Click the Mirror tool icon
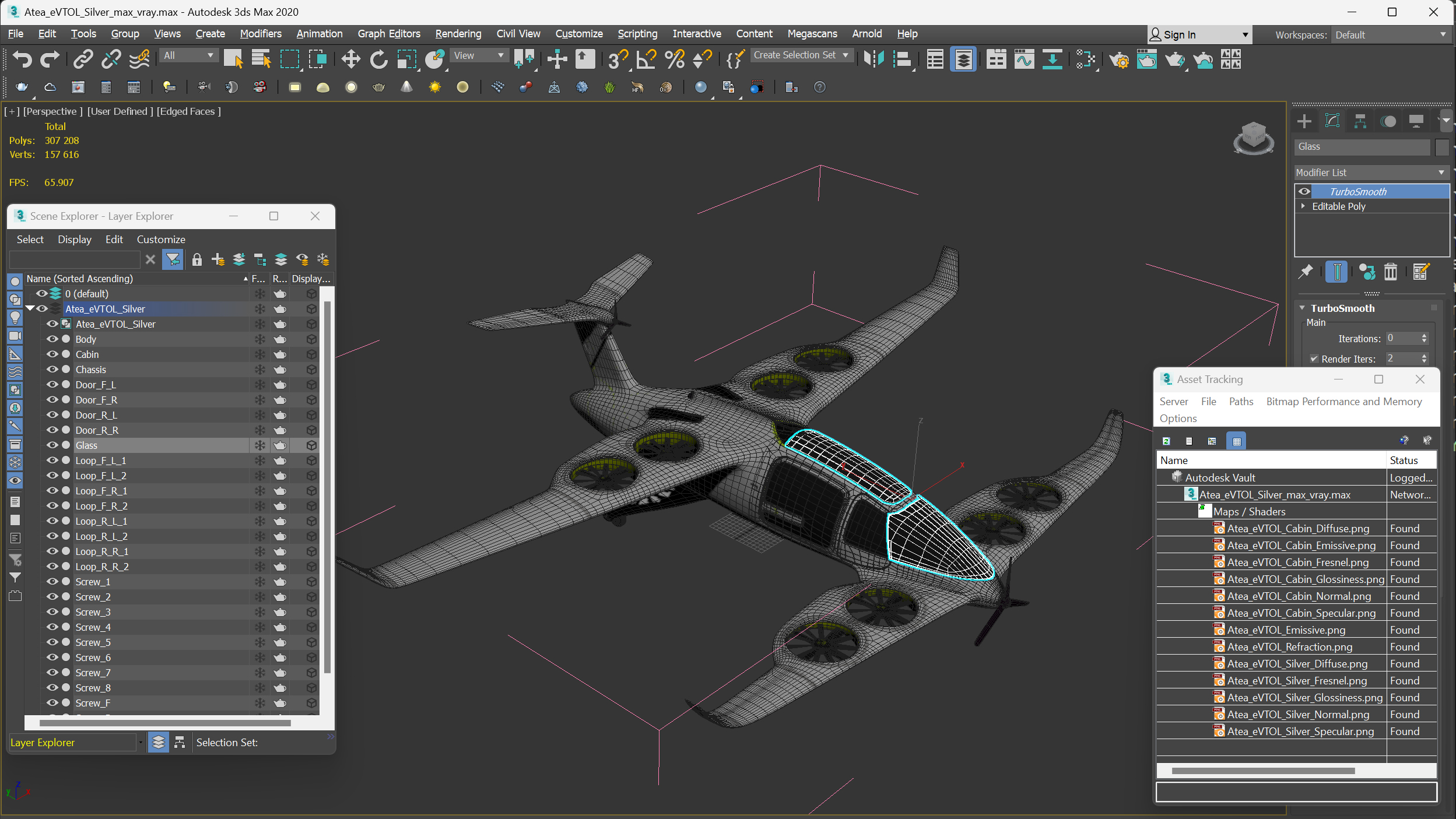The height and width of the screenshot is (819, 1456). [x=873, y=59]
